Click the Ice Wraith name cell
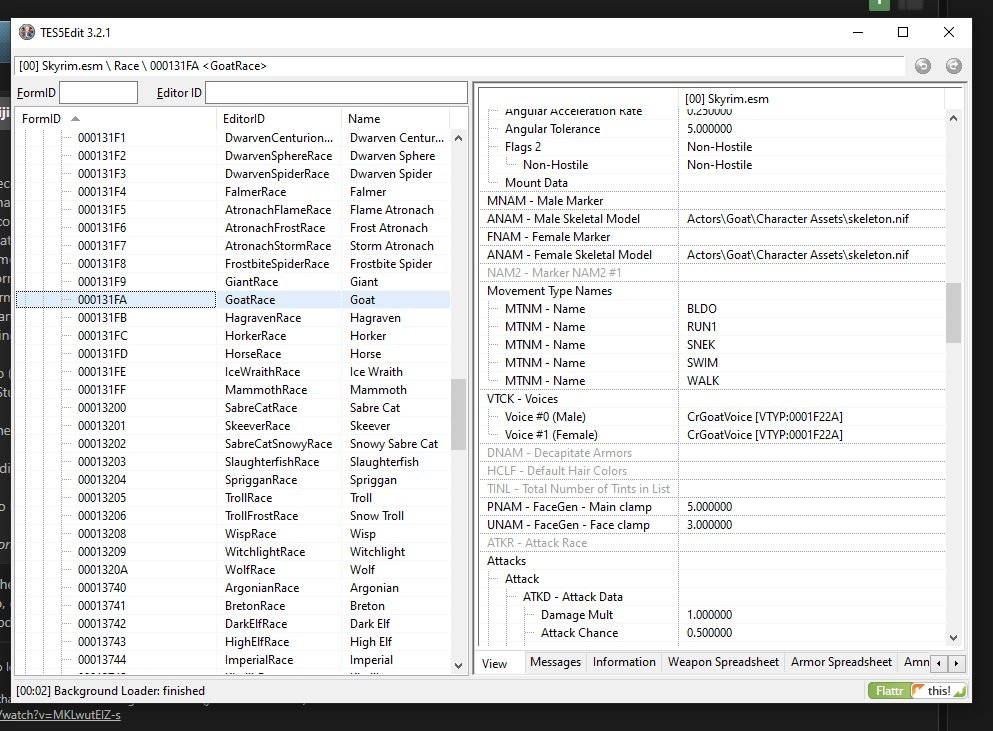This screenshot has height=731, width=993. tap(376, 372)
